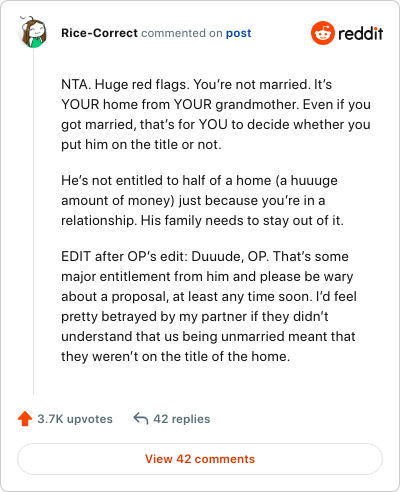Click the "He's not entitled" paragraph
Image resolution: width=400 pixels, height=492 pixels.
(202, 200)
